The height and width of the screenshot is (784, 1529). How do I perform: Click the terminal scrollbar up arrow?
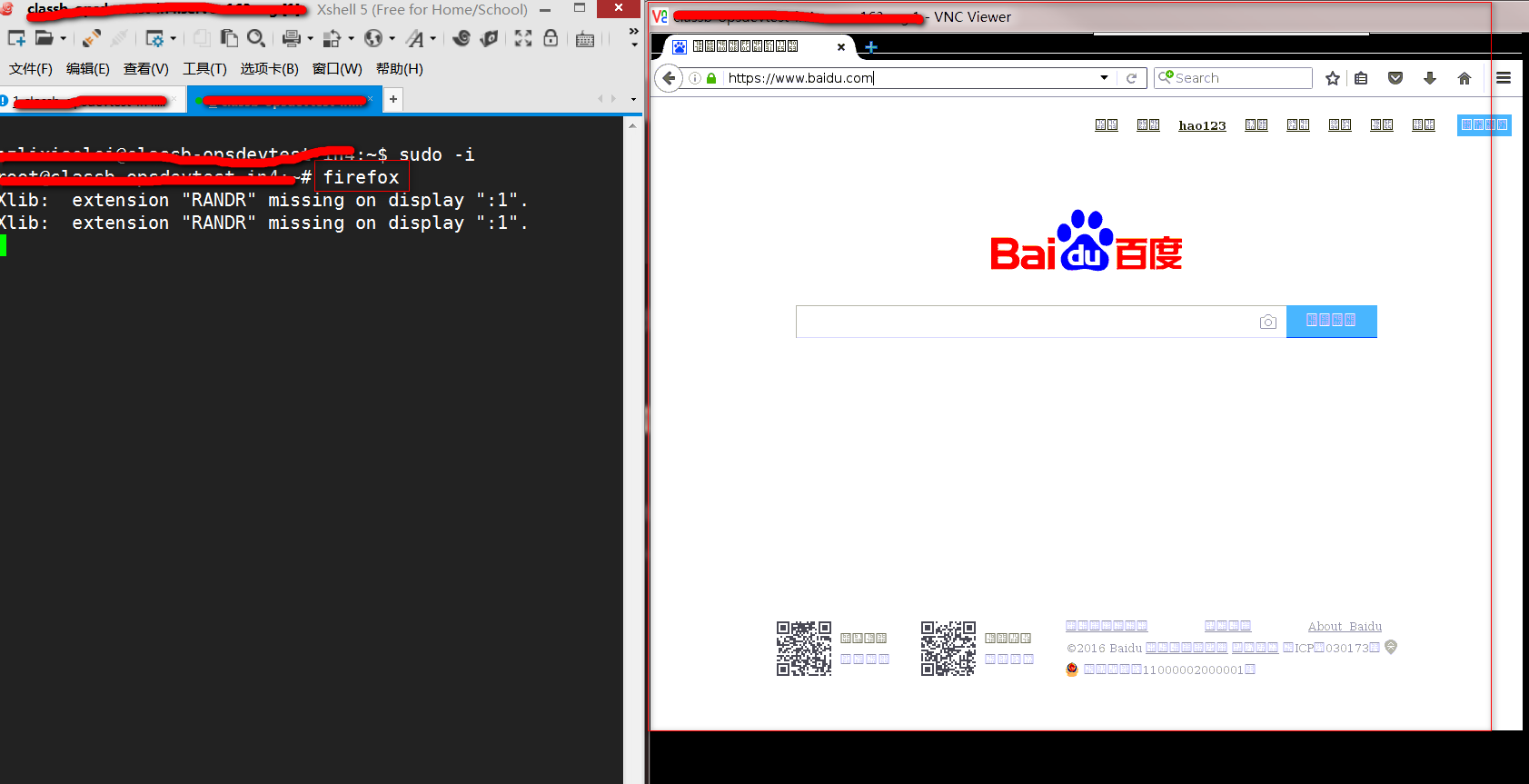(x=632, y=125)
